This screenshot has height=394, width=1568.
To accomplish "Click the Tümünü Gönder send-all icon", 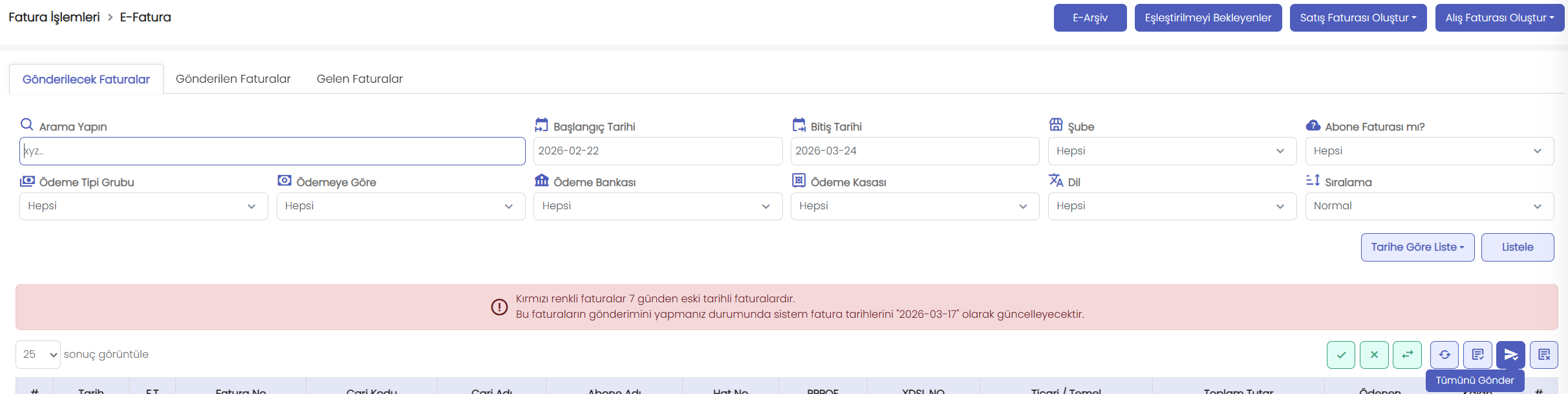I will 1510,355.
